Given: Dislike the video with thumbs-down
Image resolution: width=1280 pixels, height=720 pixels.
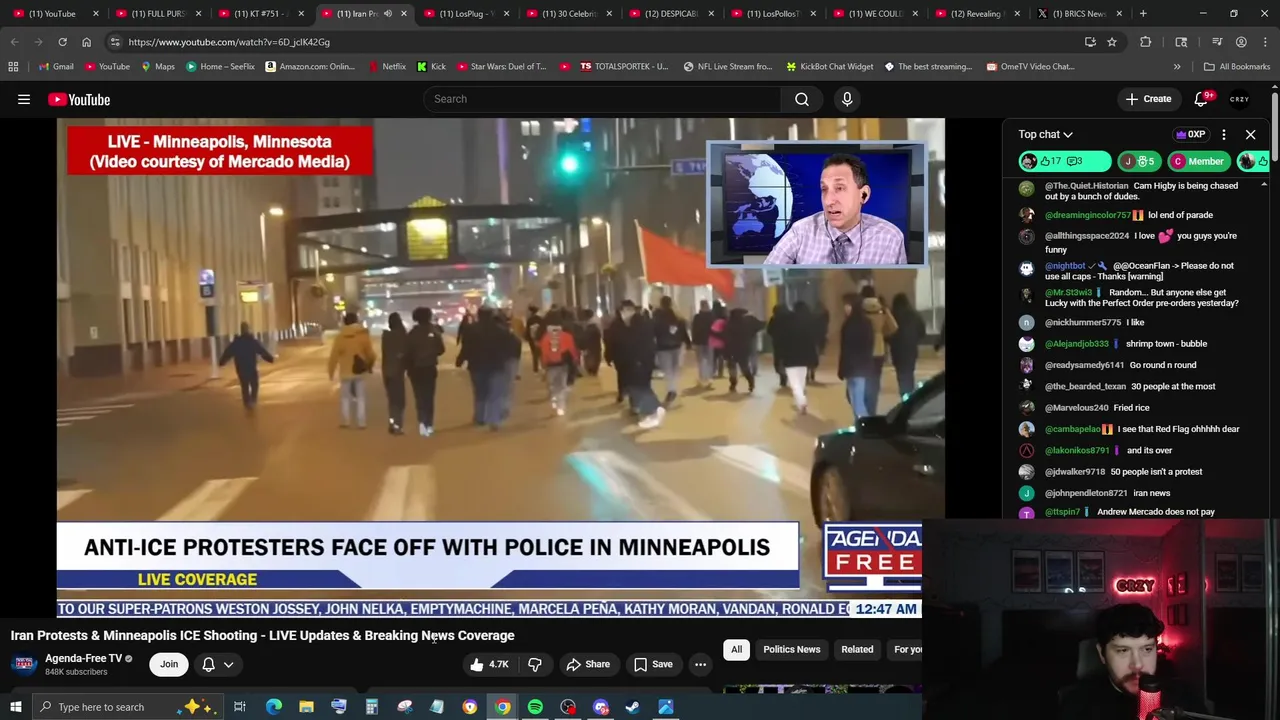Looking at the screenshot, I should pos(535,664).
